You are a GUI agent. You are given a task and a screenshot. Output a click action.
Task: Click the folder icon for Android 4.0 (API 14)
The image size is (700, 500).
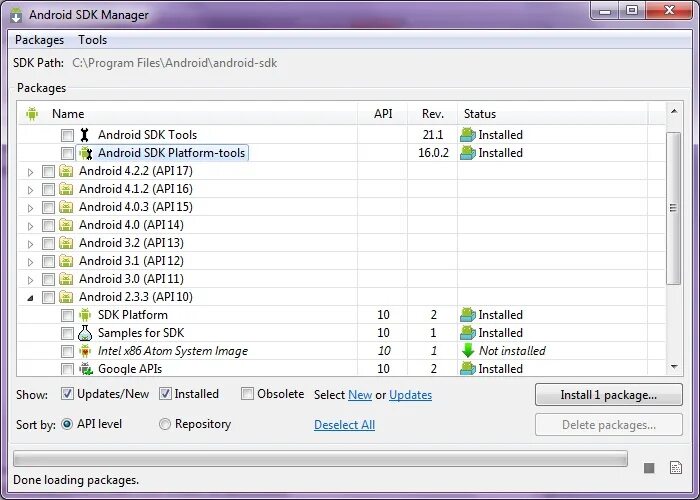coord(66,225)
